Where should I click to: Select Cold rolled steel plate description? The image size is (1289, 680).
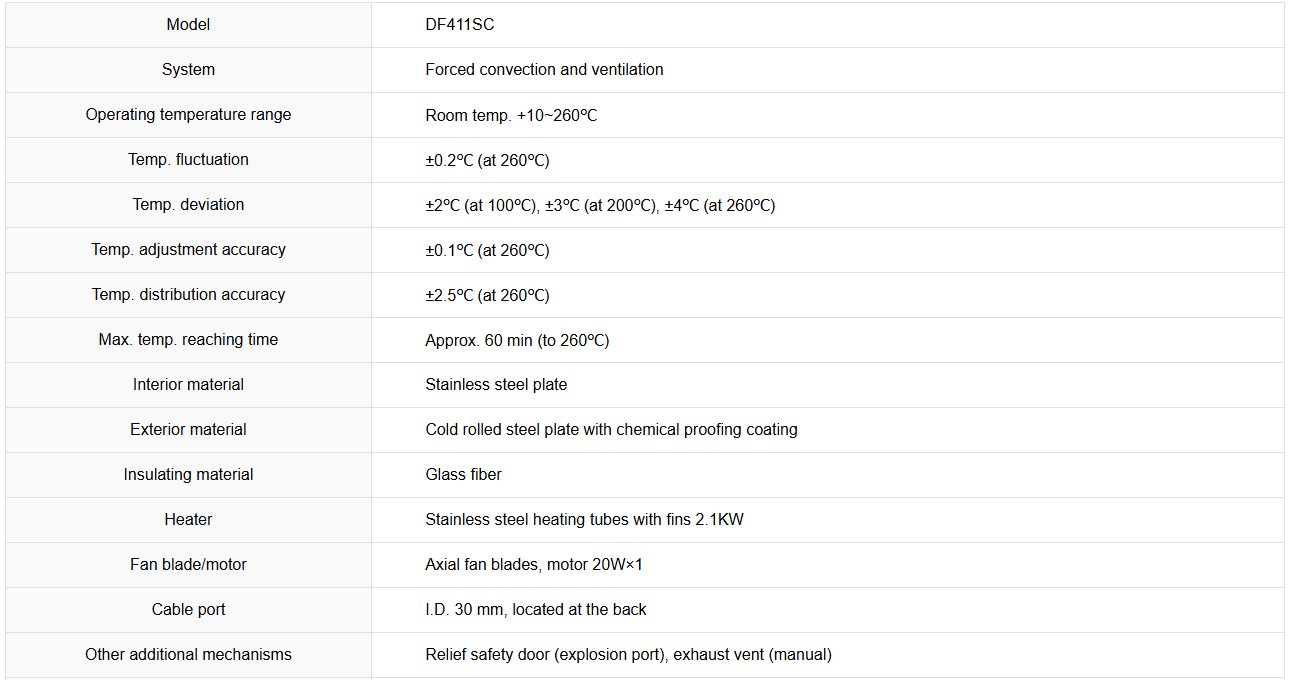click(611, 430)
